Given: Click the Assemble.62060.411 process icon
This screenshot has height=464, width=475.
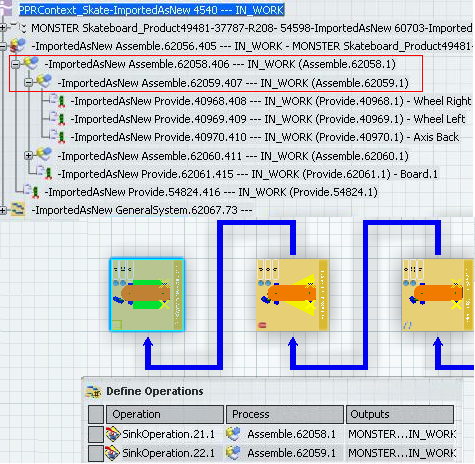Looking at the screenshot, I should [44, 155].
